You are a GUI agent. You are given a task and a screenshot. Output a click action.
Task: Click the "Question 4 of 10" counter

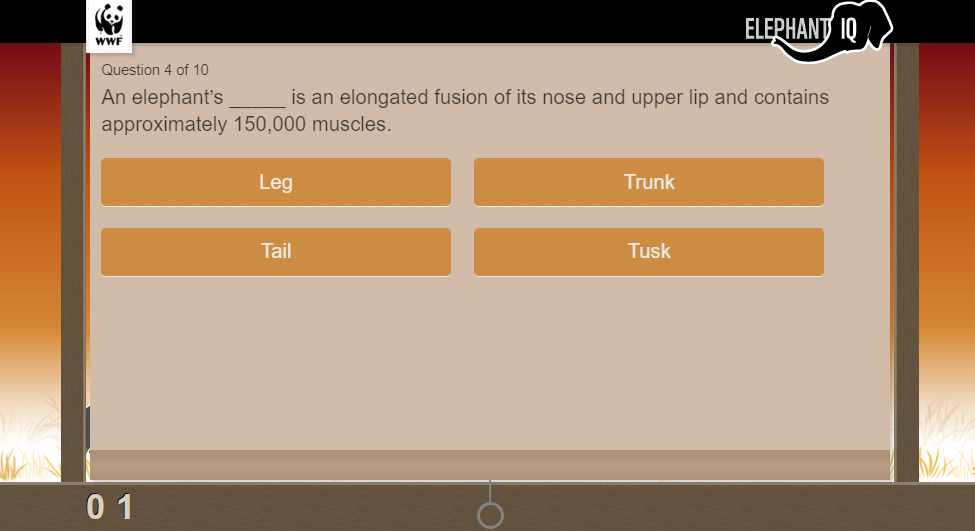(x=155, y=70)
